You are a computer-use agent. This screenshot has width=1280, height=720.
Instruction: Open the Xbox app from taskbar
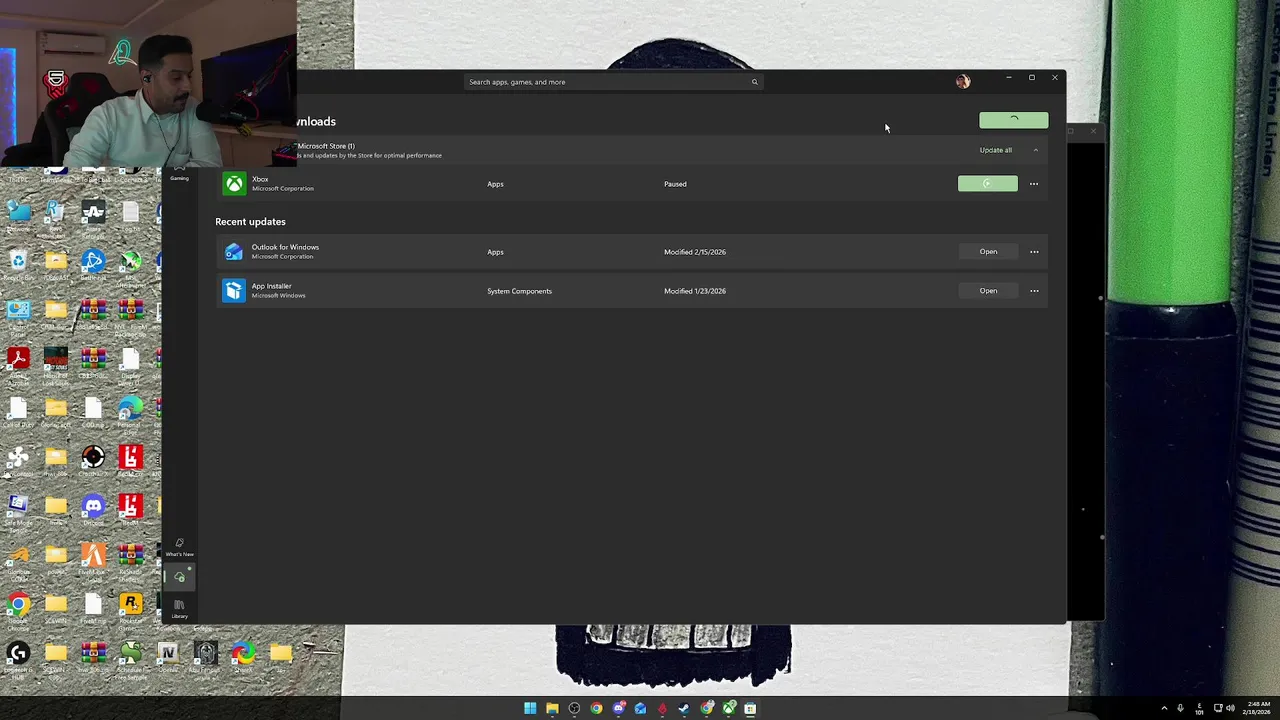coord(729,708)
